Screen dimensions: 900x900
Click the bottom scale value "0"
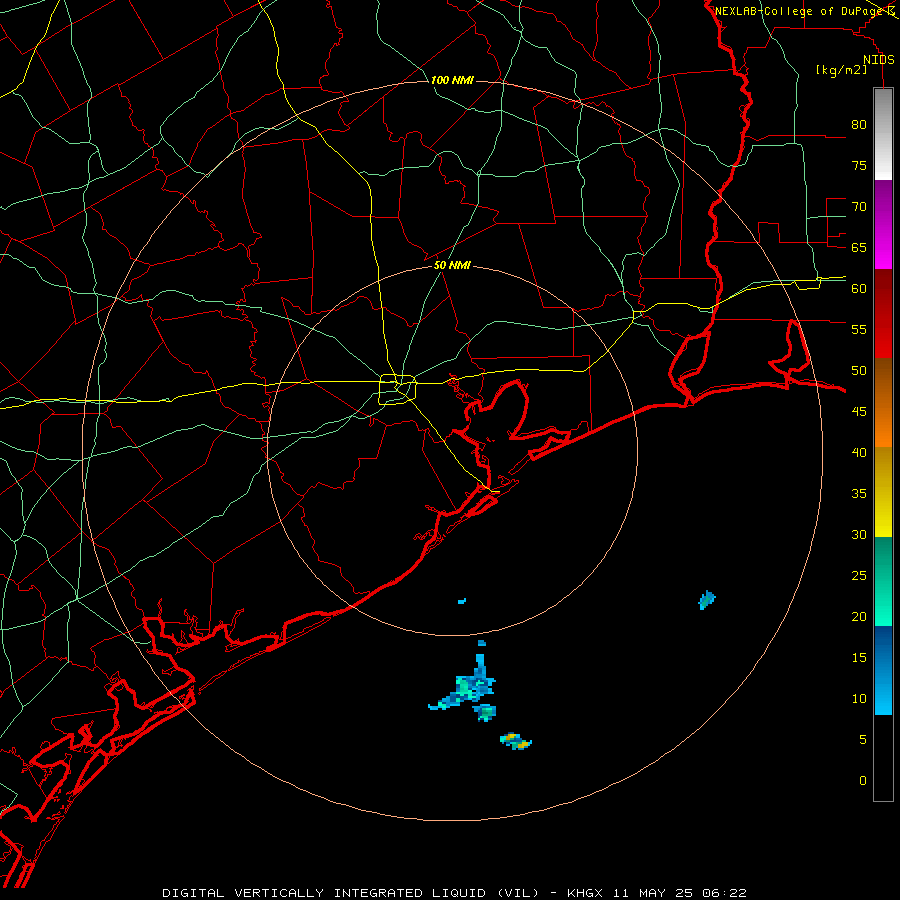(x=863, y=781)
